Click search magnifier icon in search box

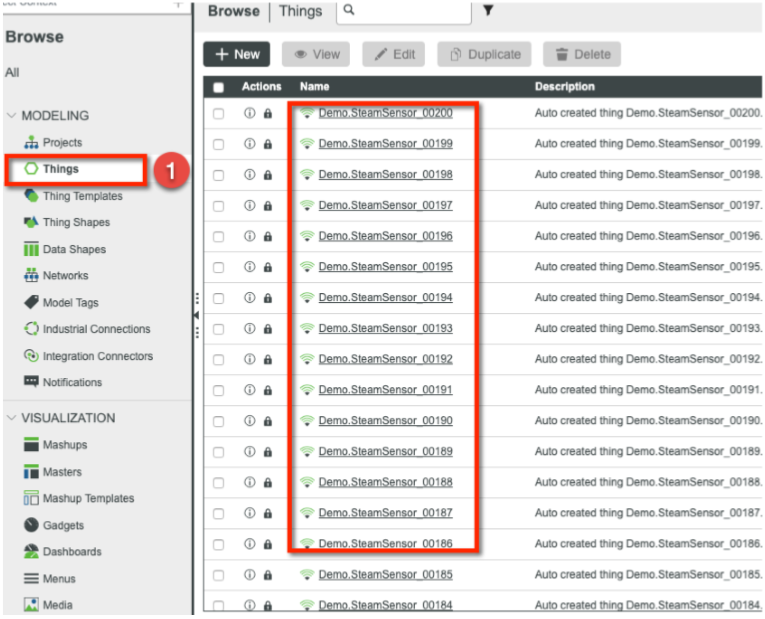pos(349,10)
